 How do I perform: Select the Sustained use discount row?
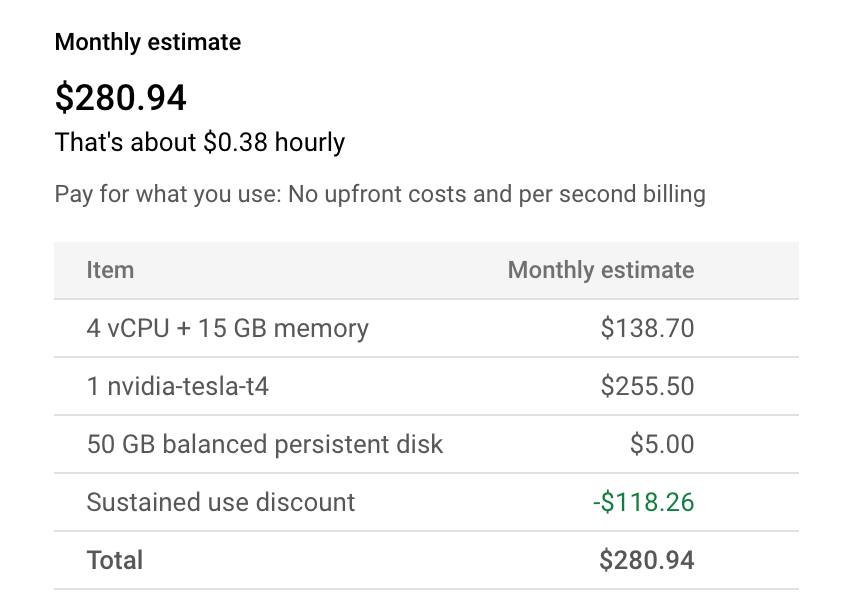coord(221,502)
